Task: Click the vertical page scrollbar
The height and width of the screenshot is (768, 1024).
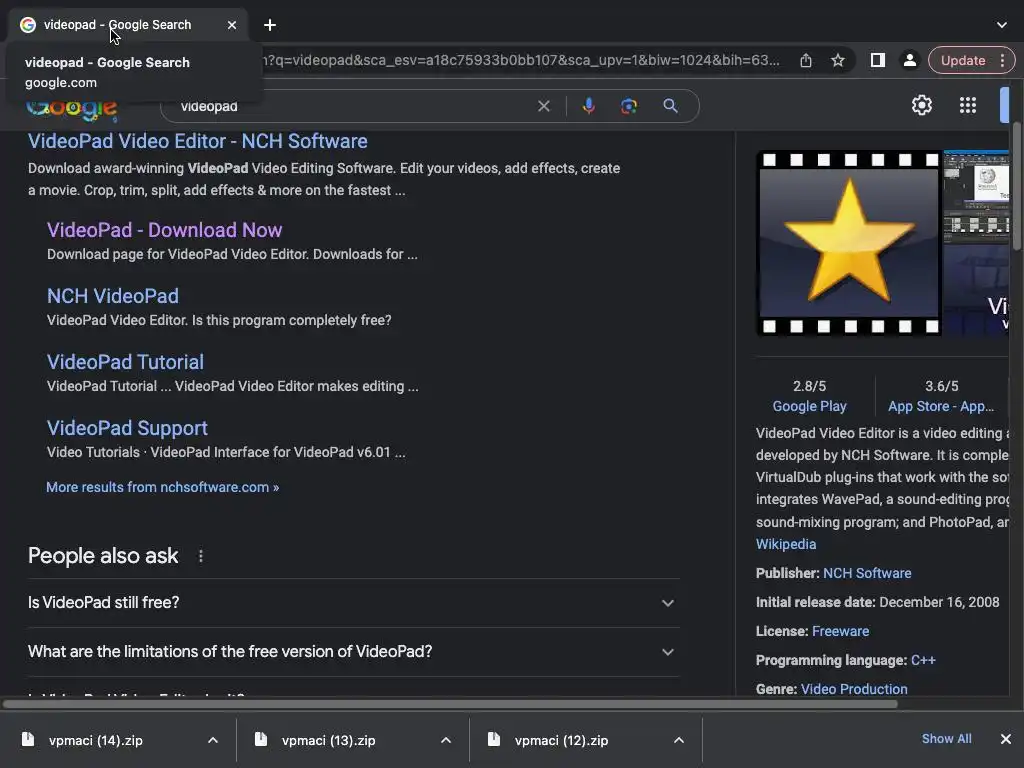Action: pos(1017,187)
